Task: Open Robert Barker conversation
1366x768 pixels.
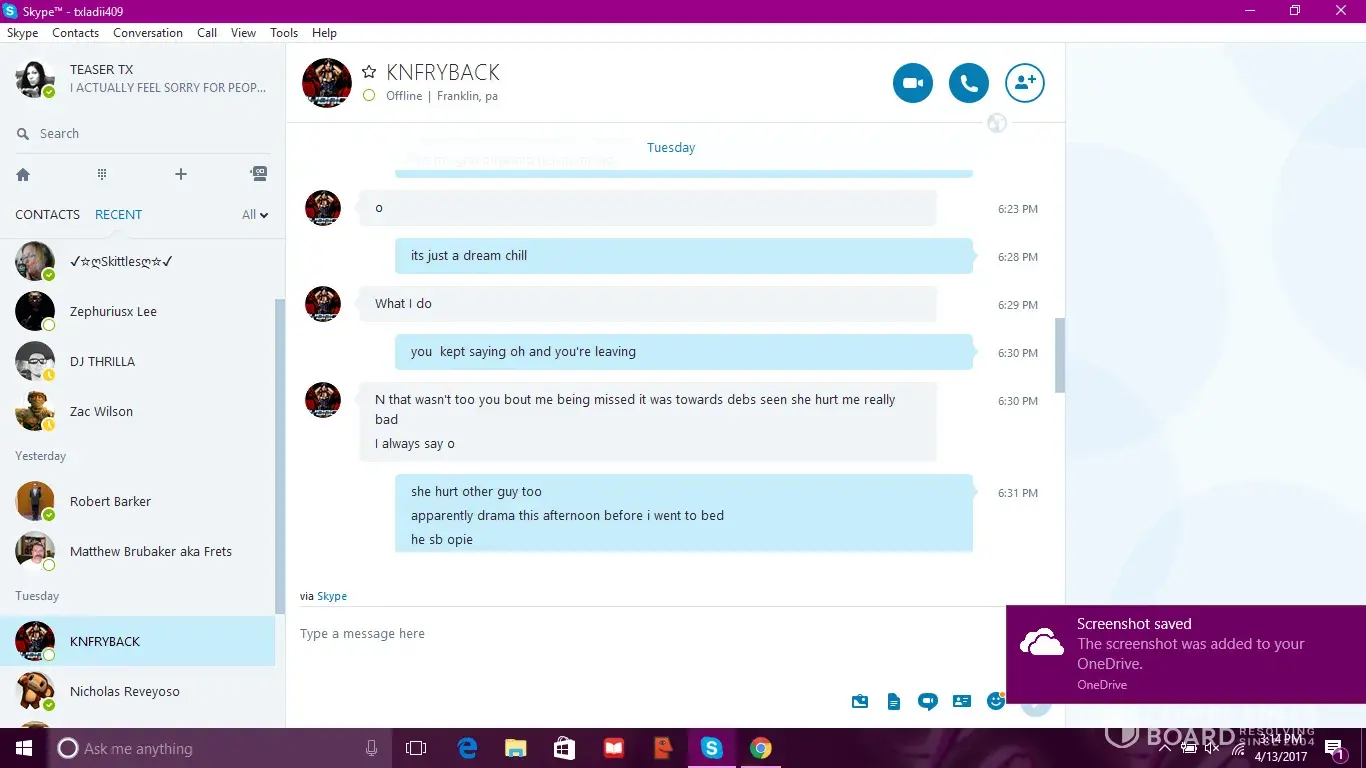Action: 138,502
